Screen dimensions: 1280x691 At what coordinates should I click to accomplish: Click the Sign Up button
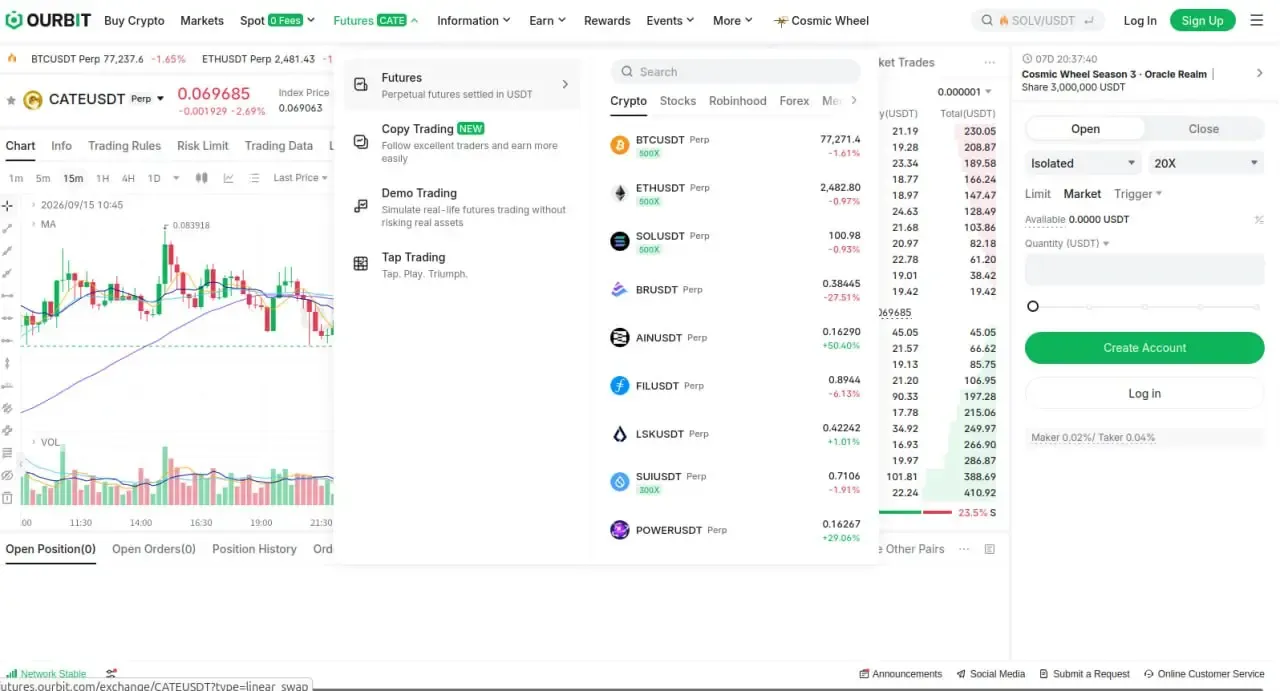(1202, 20)
